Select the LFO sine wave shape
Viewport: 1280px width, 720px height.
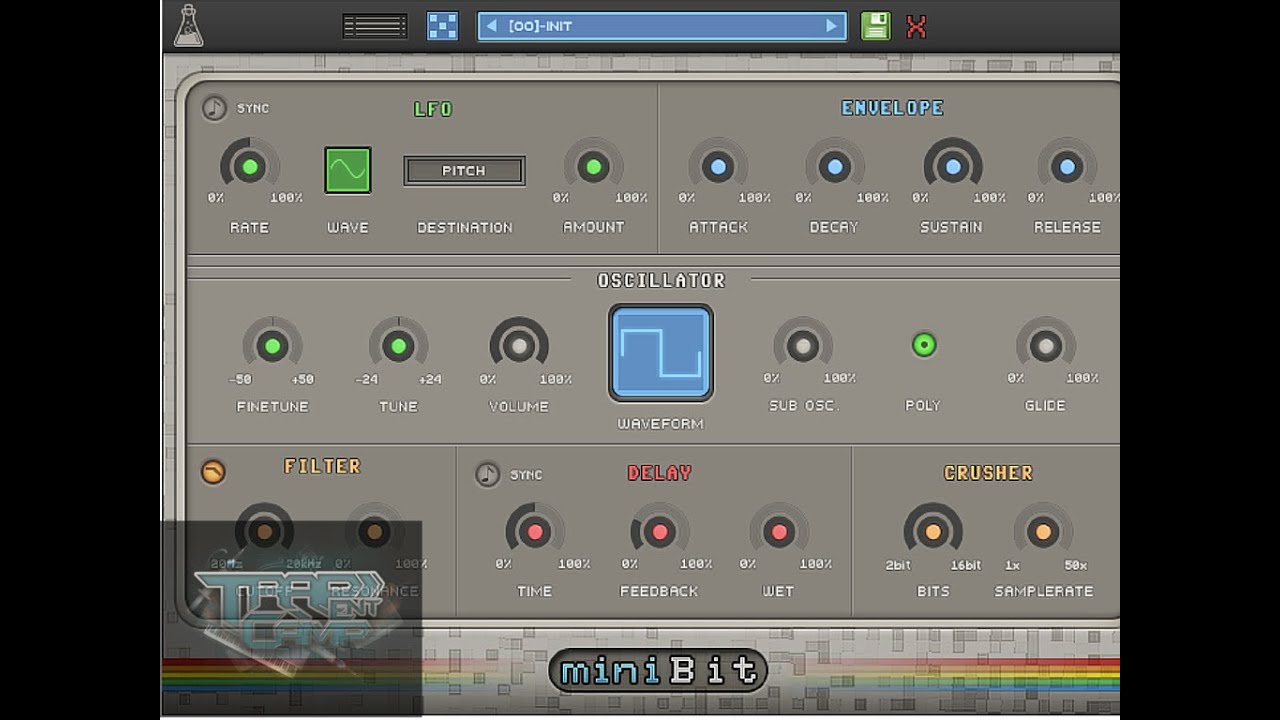click(347, 170)
